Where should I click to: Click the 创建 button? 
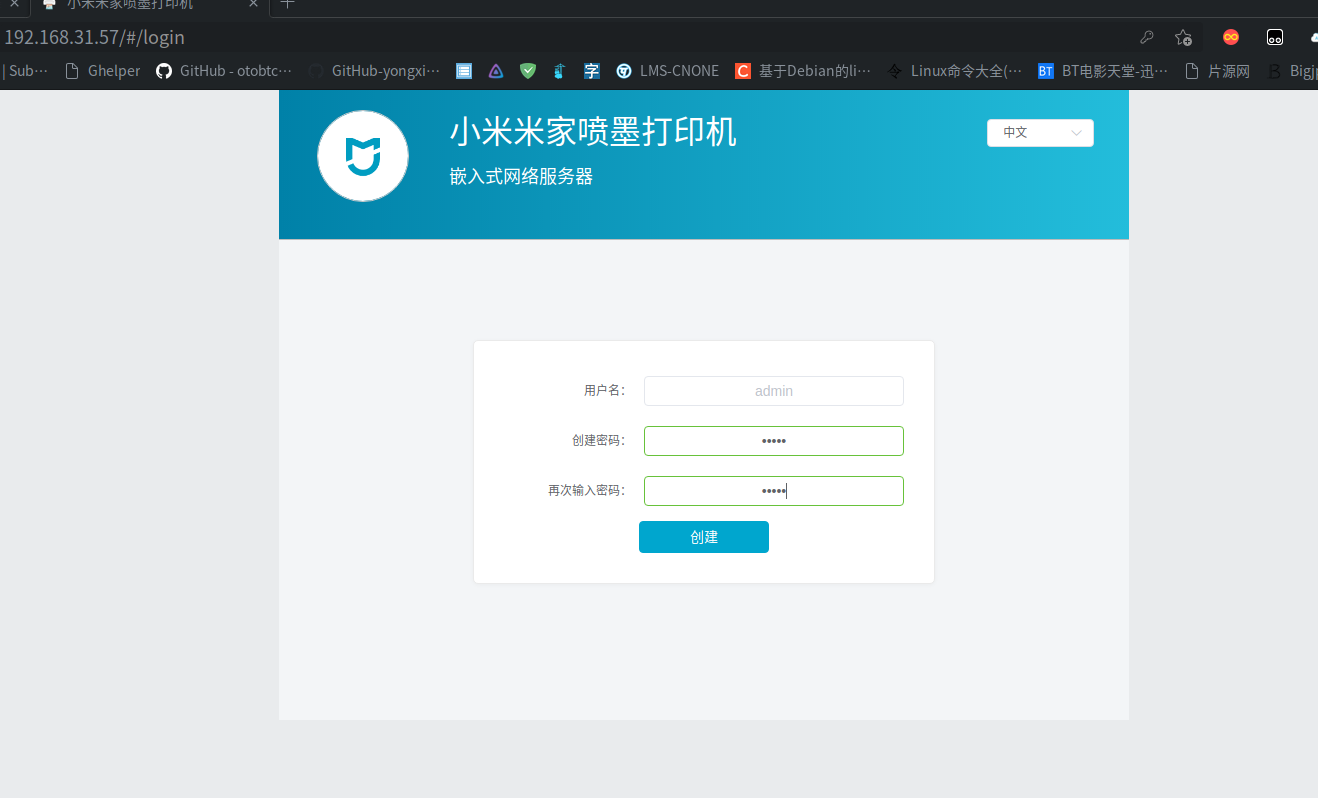(x=704, y=537)
